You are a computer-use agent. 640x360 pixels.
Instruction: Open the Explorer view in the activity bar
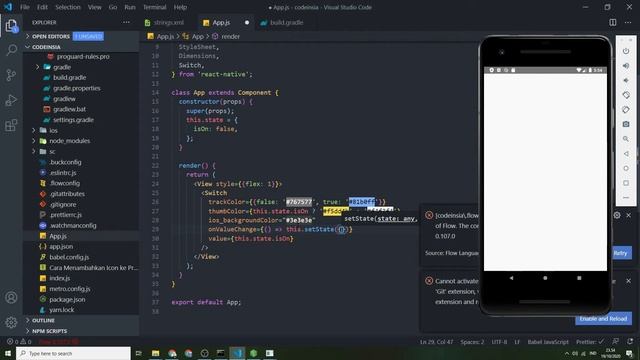(x=11, y=25)
